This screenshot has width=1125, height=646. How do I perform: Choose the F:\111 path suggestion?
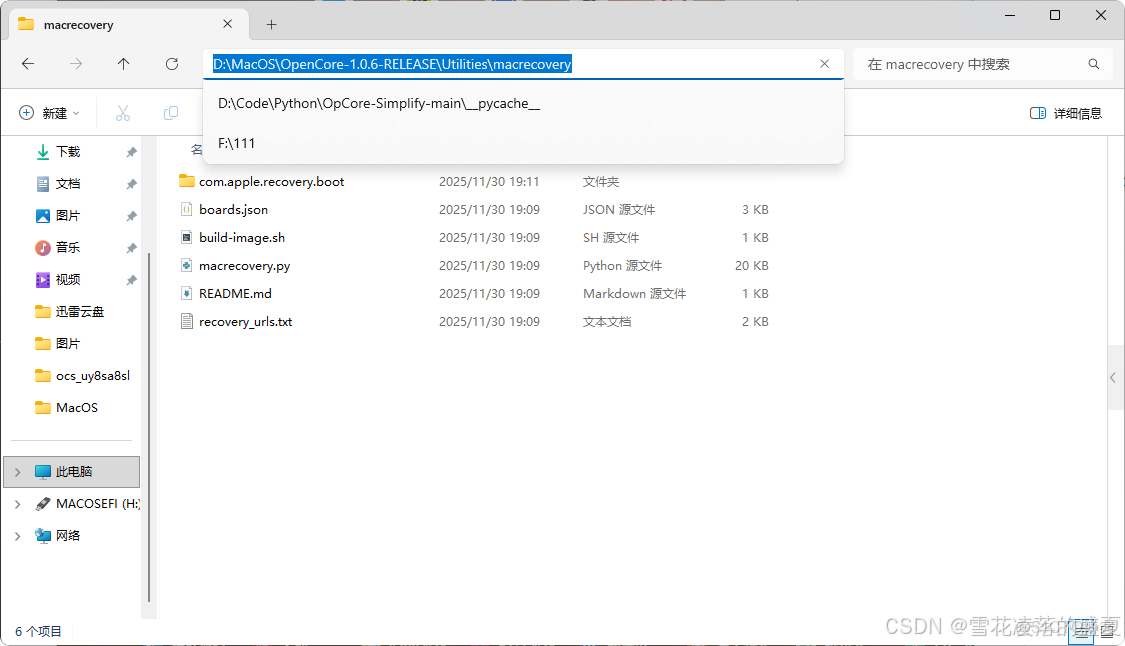[523, 143]
